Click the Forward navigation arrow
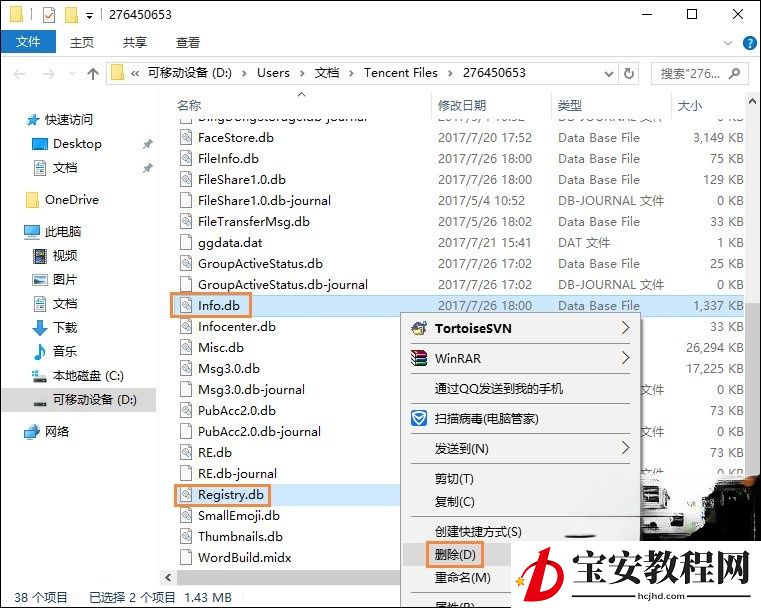Viewport: 761px width, 608px height. tap(49, 74)
